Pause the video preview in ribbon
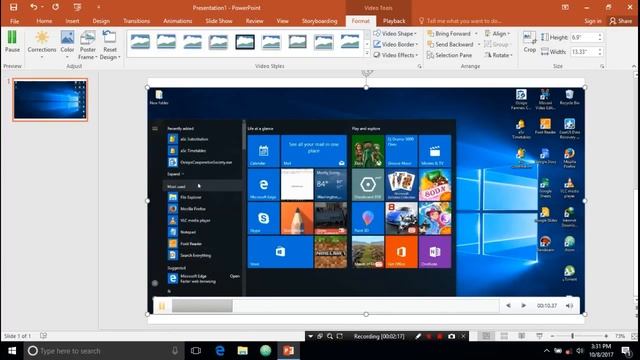The image size is (640, 360). pos(12,41)
